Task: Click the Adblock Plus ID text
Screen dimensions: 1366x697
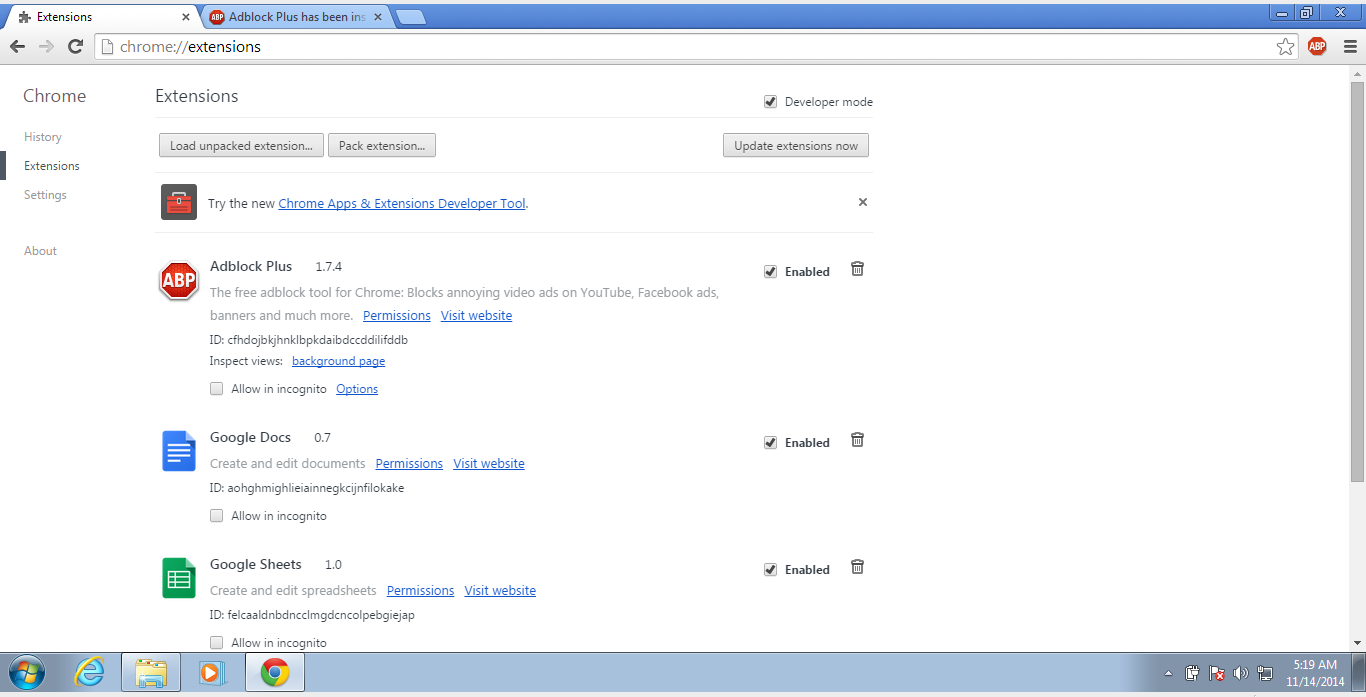Action: point(309,340)
